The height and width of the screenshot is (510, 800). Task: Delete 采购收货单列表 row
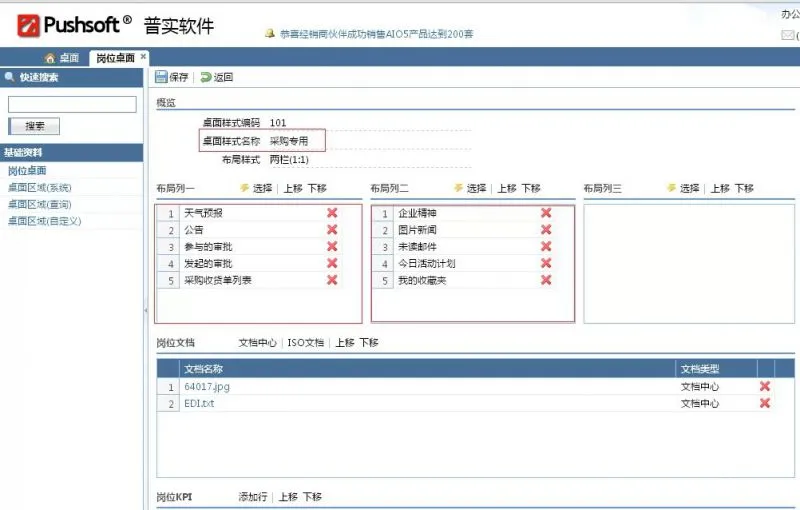[x=332, y=280]
